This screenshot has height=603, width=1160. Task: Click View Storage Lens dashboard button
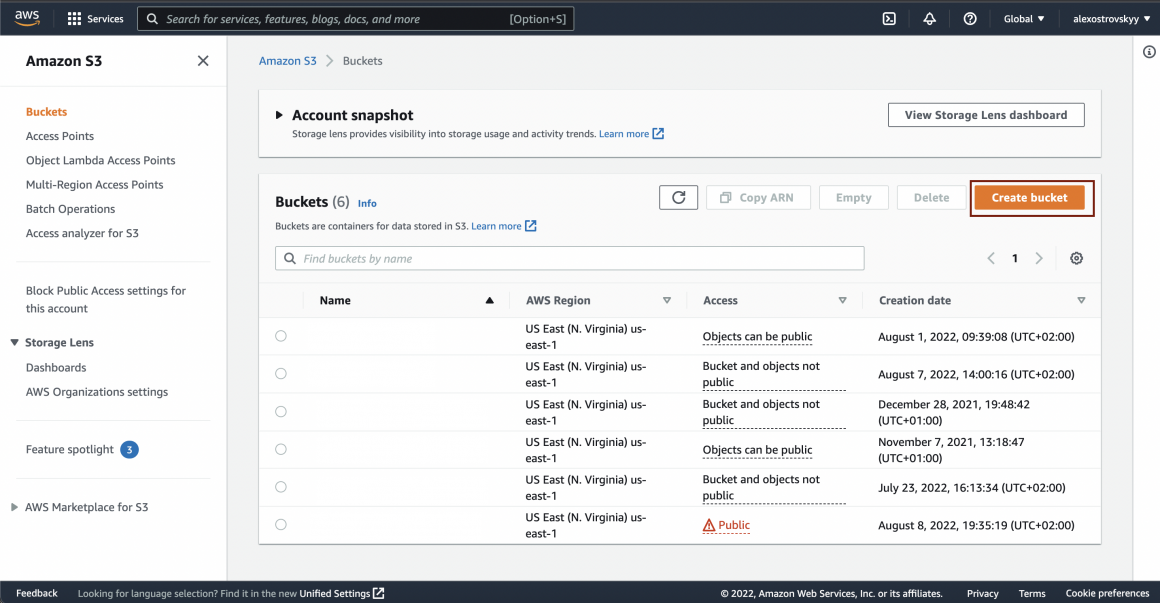point(985,115)
